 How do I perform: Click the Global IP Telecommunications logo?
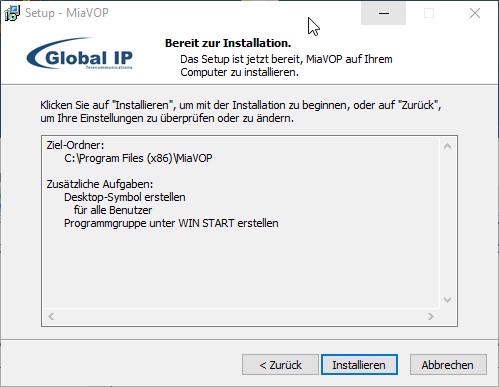pyautogui.click(x=80, y=54)
